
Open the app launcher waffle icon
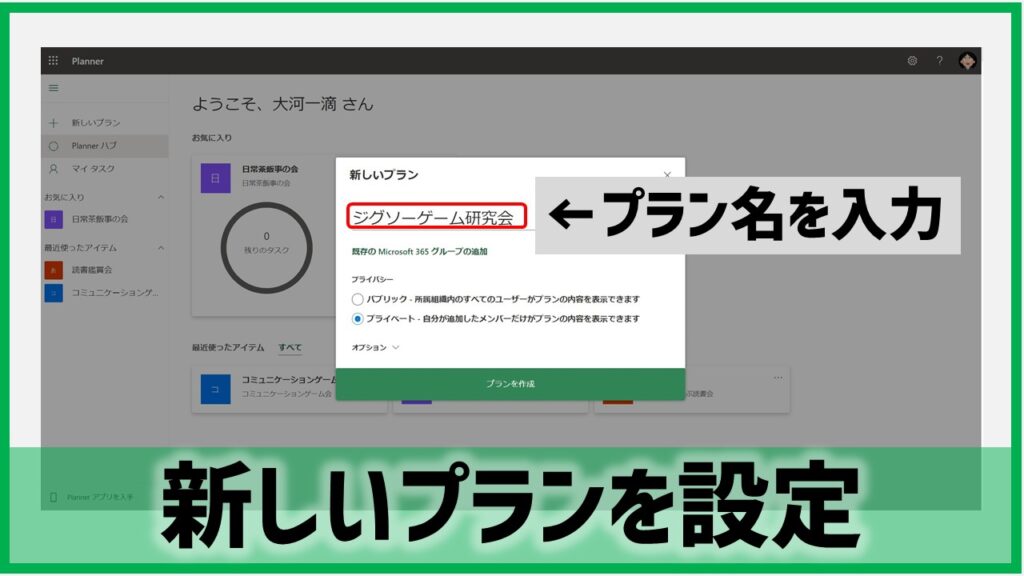point(54,61)
